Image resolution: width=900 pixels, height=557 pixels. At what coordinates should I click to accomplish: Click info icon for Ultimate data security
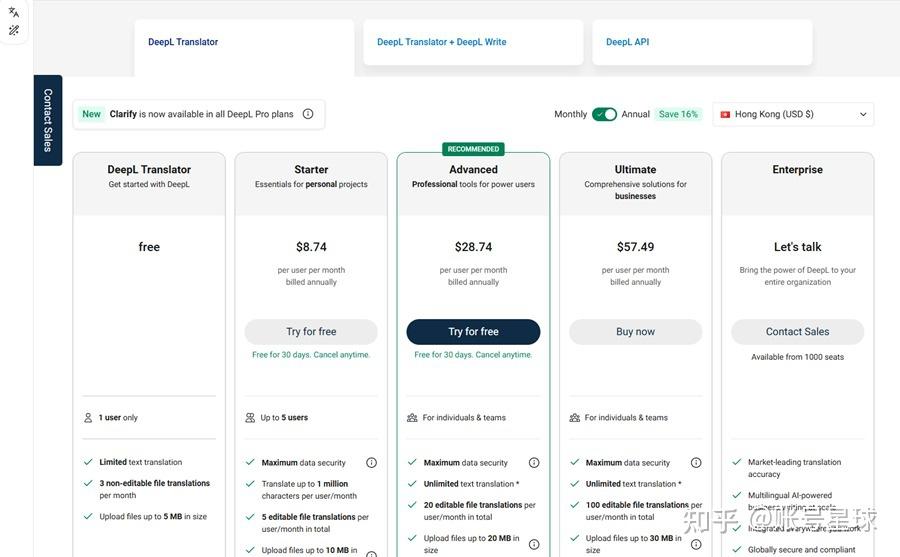[696, 463]
